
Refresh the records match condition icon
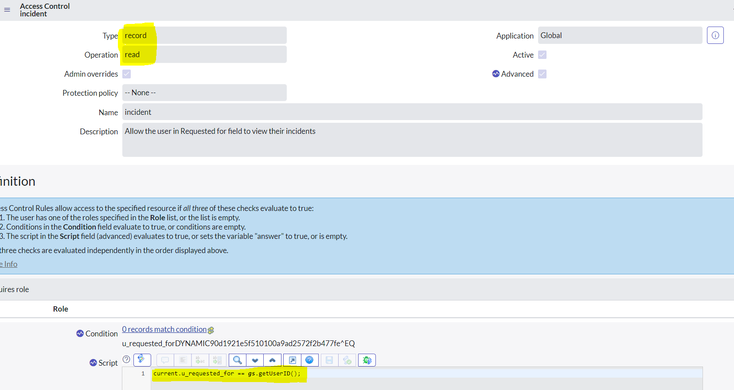tap(211, 330)
